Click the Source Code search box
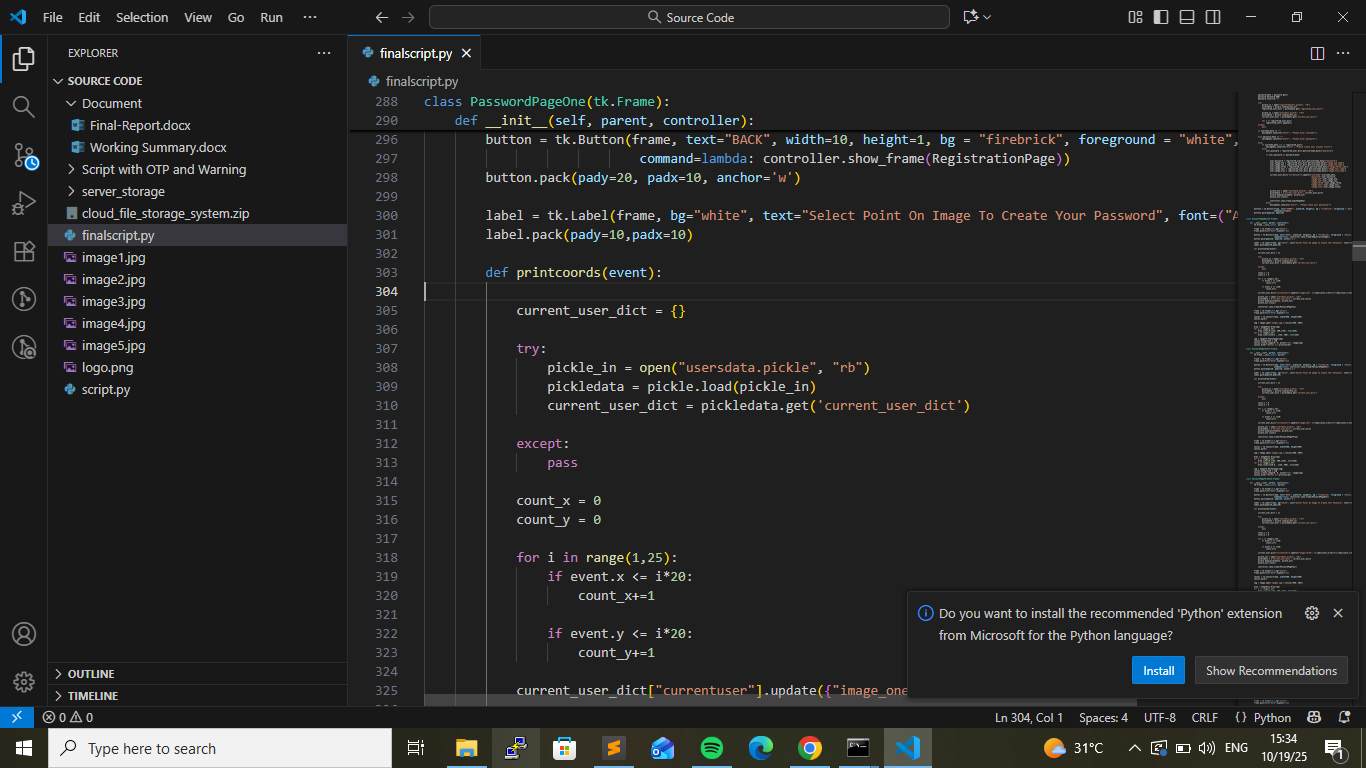This screenshot has width=1366, height=768. pyautogui.click(x=689, y=17)
